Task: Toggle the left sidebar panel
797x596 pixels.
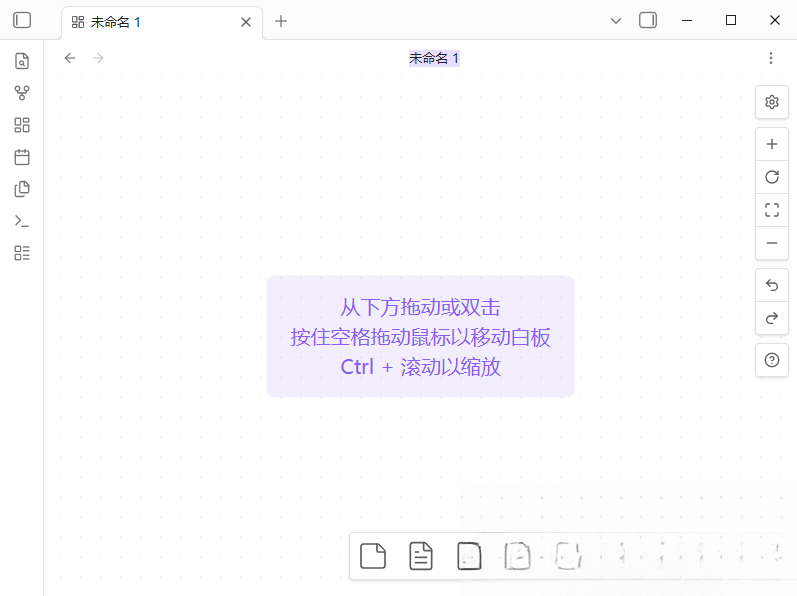Action: 22,20
